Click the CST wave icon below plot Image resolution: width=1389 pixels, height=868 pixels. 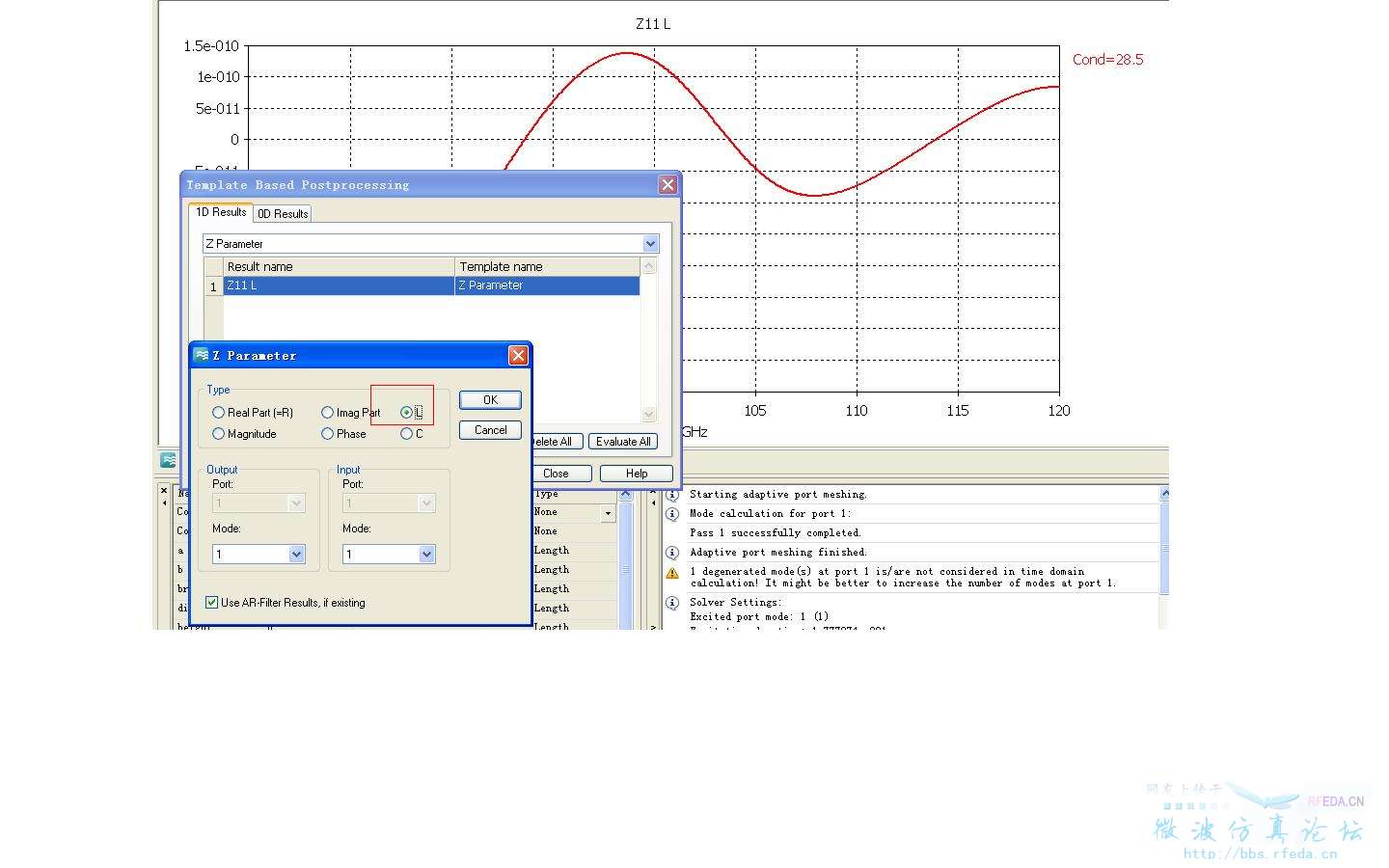coord(169,460)
